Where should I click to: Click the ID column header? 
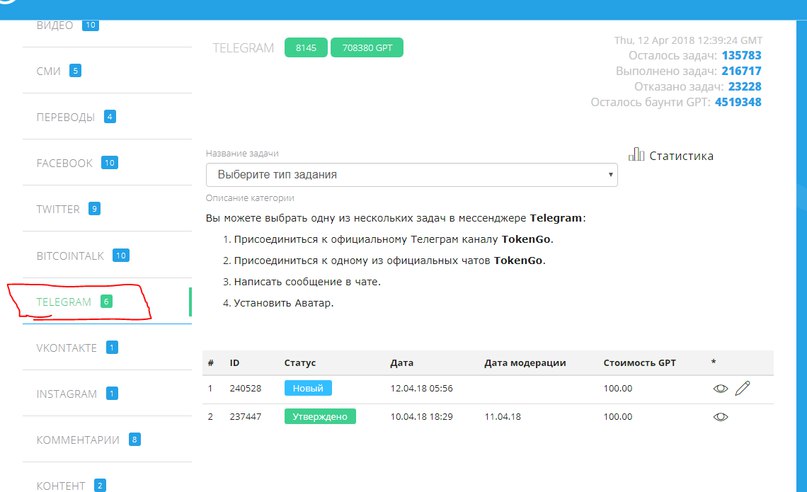coord(235,363)
